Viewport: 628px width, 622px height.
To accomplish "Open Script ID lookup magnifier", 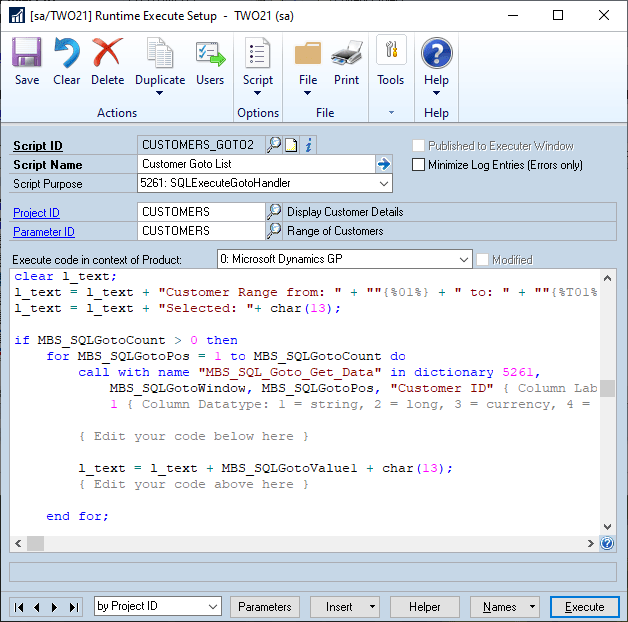I will tap(274, 145).
